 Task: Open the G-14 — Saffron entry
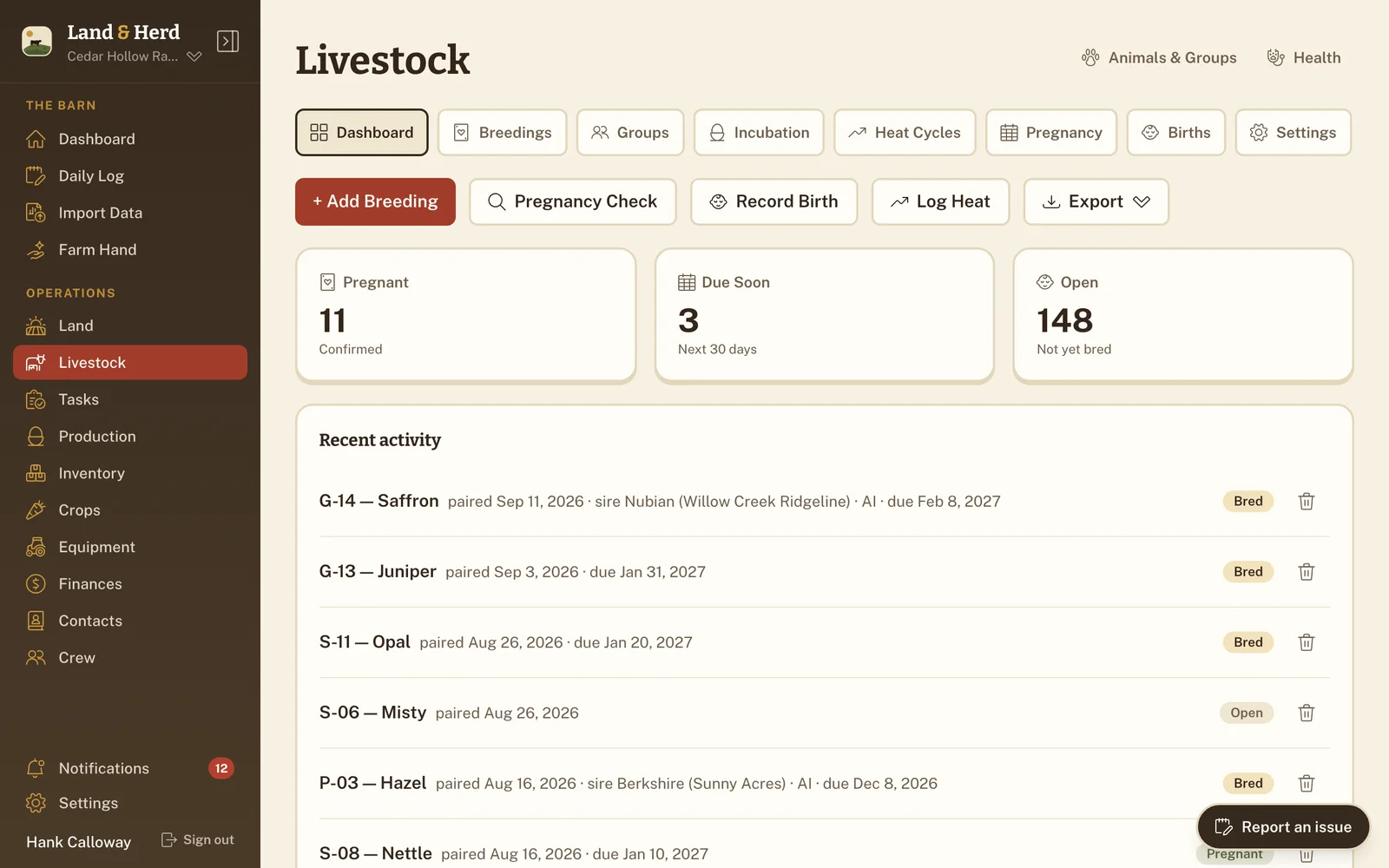click(x=379, y=501)
